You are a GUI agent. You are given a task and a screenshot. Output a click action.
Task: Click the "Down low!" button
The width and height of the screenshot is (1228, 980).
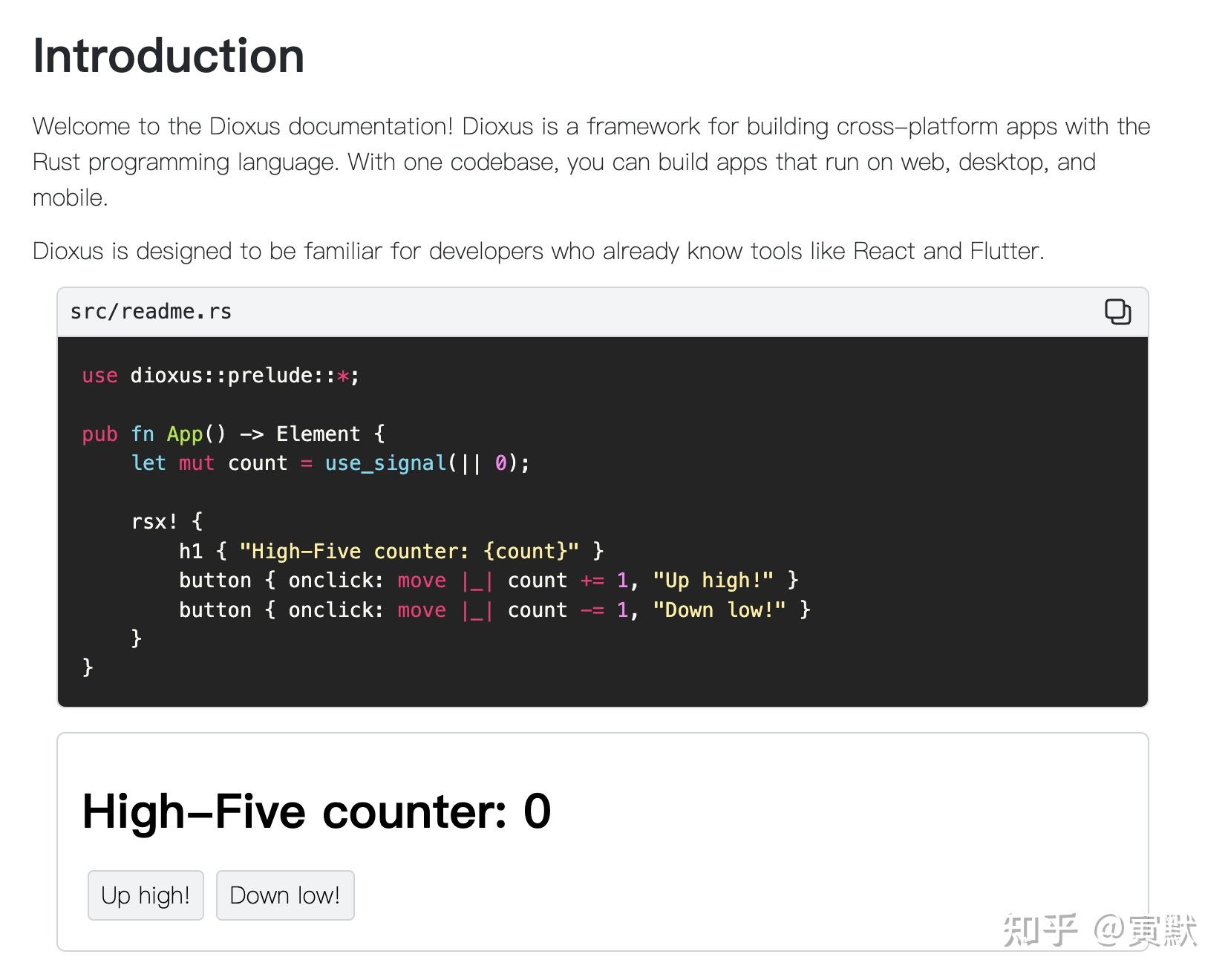click(285, 895)
